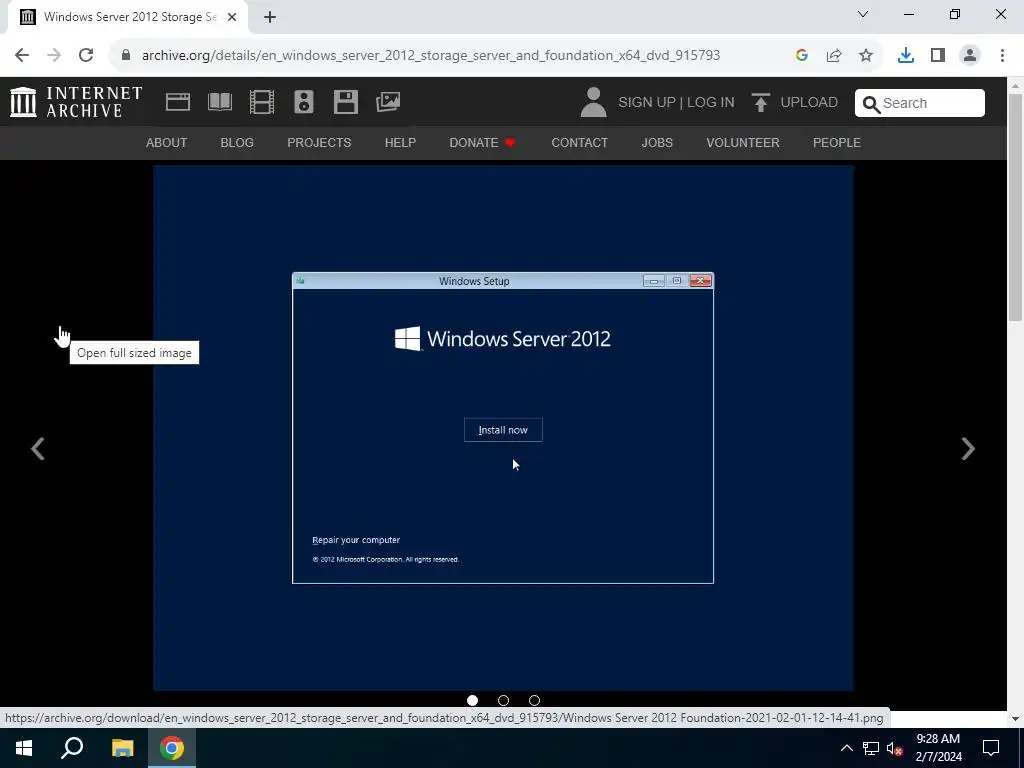Open the PROJECTS menu item
Viewport: 1024px width, 768px height.
click(x=319, y=142)
